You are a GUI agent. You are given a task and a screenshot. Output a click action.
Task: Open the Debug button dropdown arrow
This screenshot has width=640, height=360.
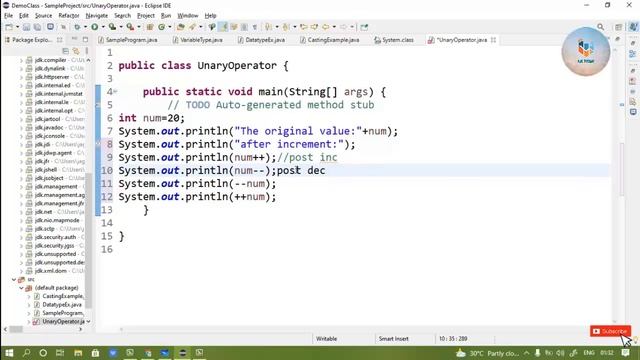pos(85,27)
